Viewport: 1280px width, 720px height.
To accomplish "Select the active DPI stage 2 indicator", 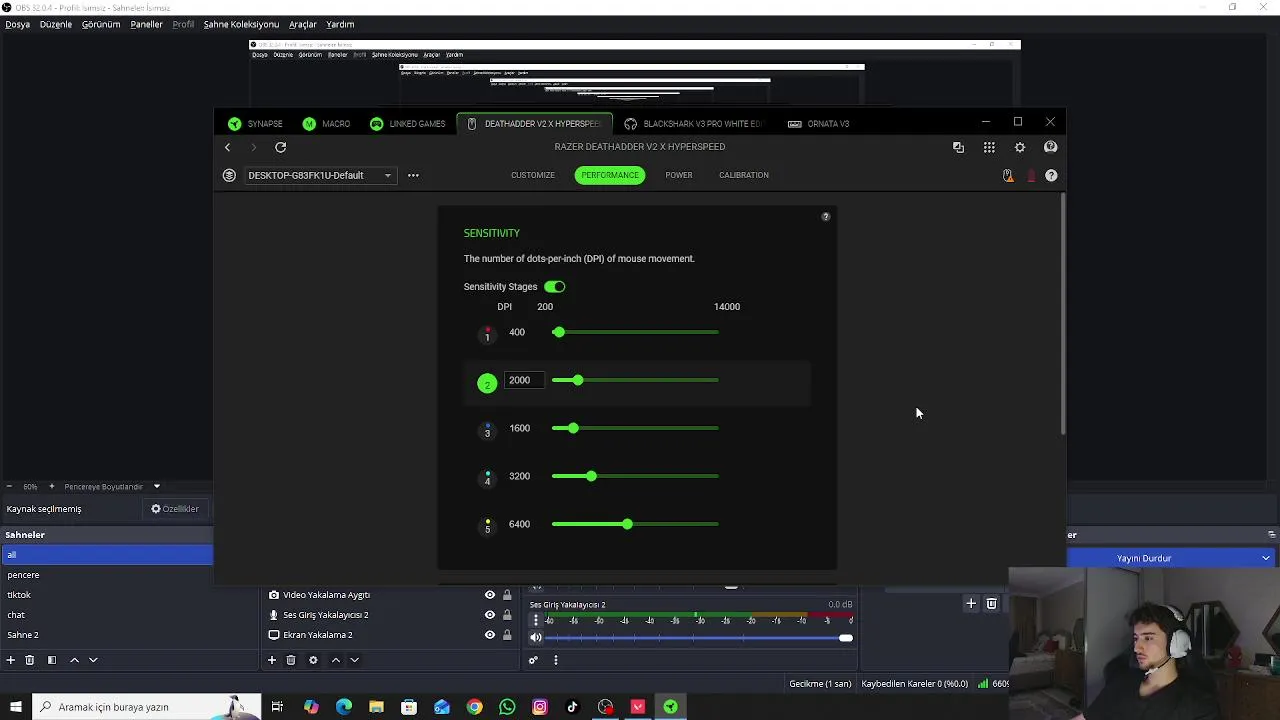I will [x=487, y=384].
